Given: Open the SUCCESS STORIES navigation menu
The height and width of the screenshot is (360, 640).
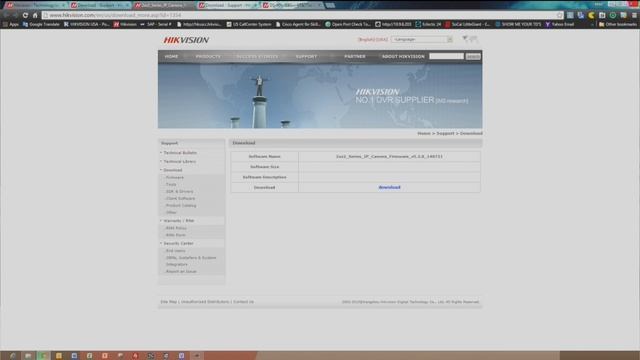Looking at the screenshot, I should pyautogui.click(x=257, y=56).
